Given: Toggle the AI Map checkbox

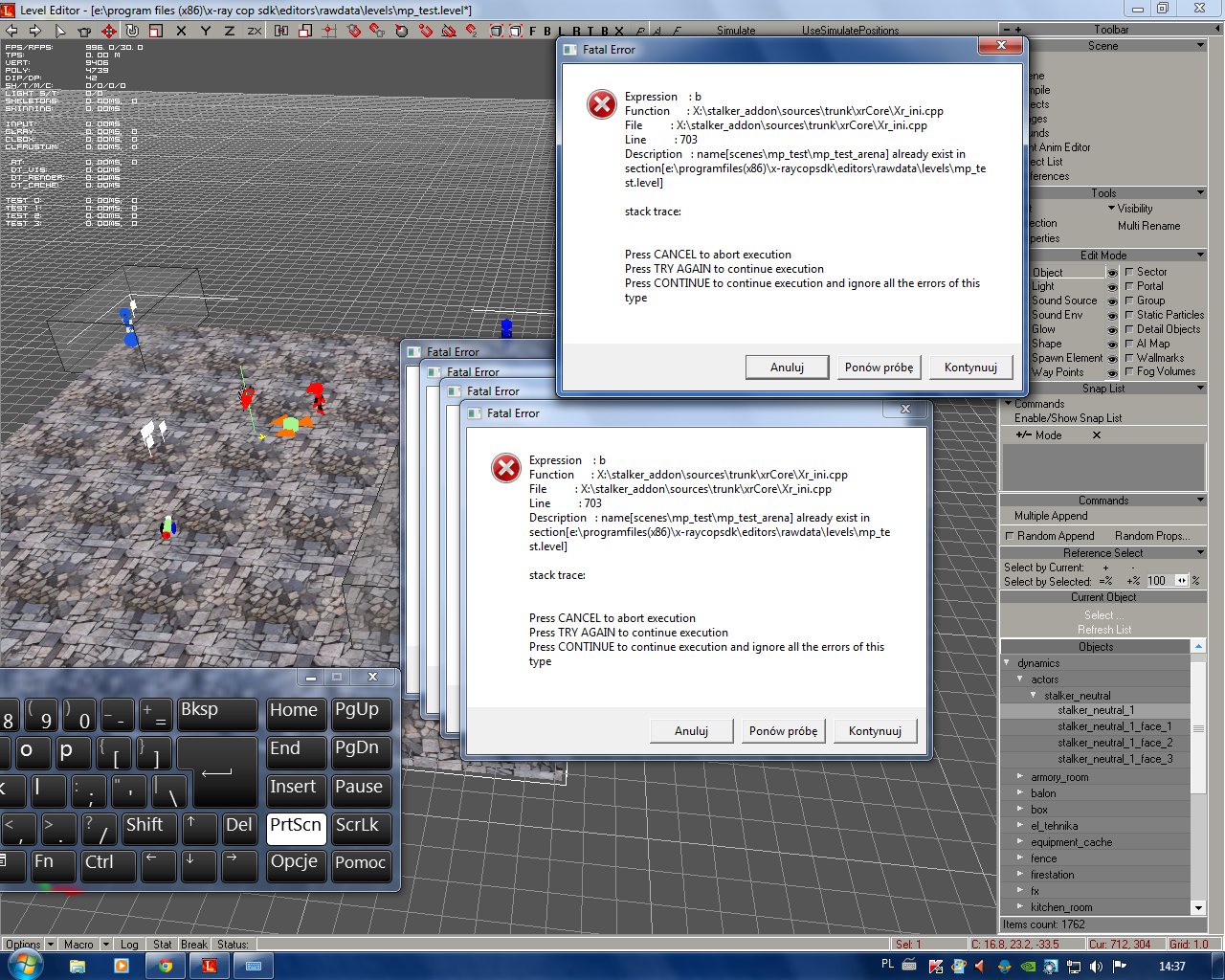Looking at the screenshot, I should click(1129, 344).
